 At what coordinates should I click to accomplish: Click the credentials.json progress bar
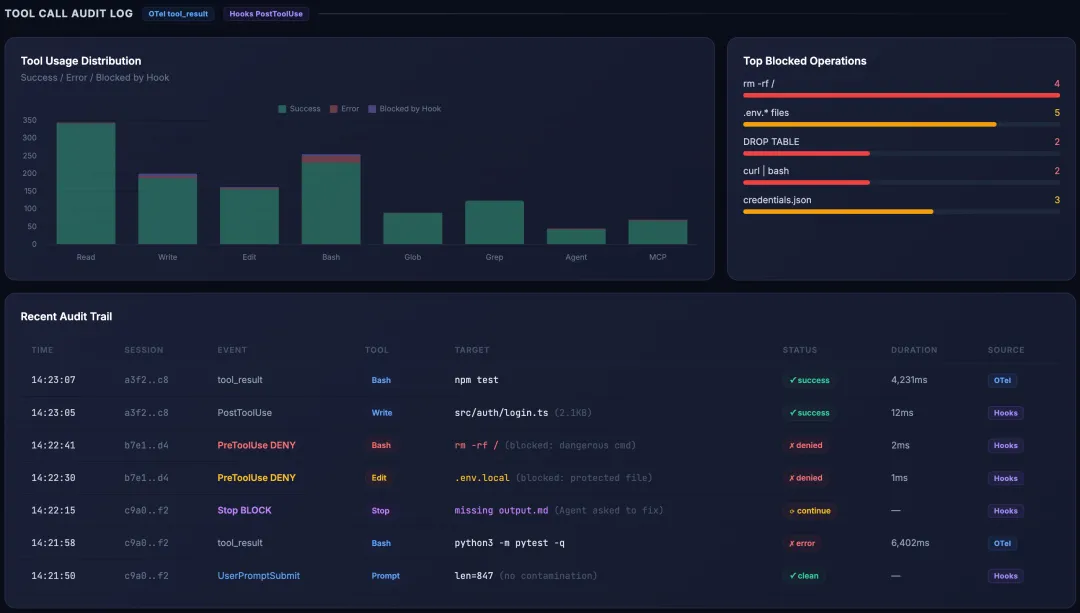[901, 211]
